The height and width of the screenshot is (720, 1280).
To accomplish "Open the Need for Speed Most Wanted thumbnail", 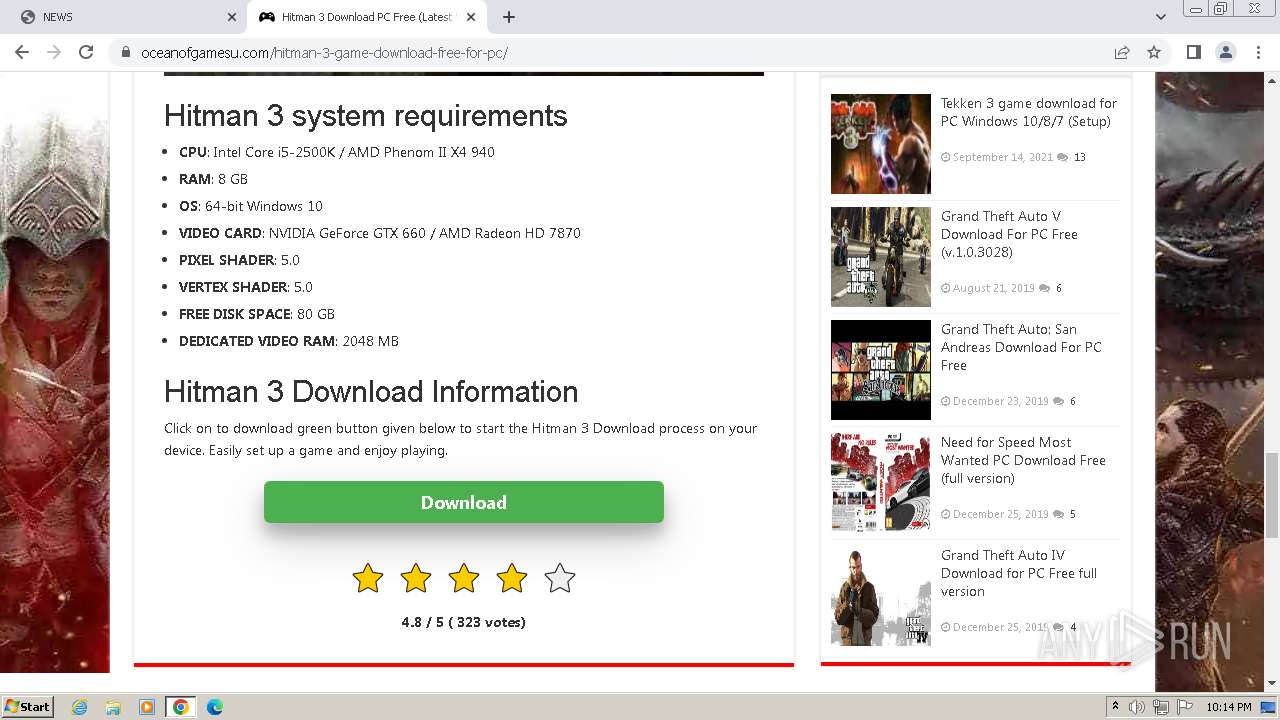I will 881,482.
